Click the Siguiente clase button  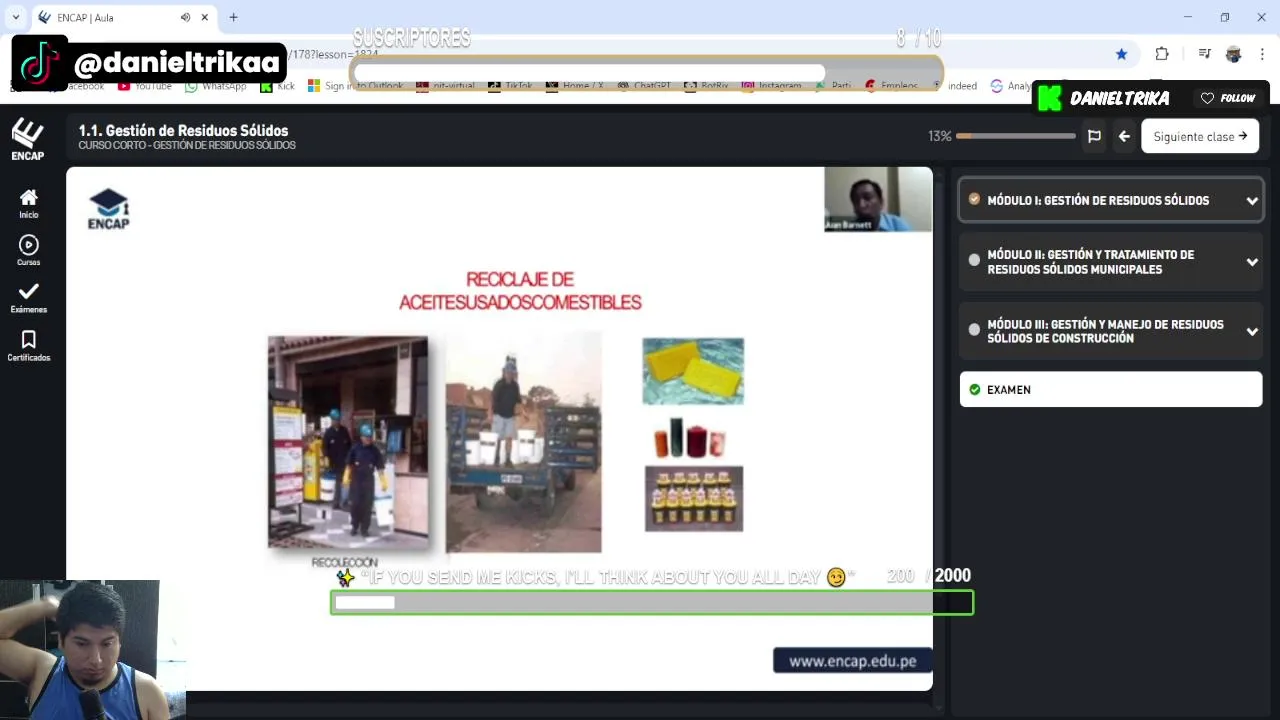point(1200,136)
